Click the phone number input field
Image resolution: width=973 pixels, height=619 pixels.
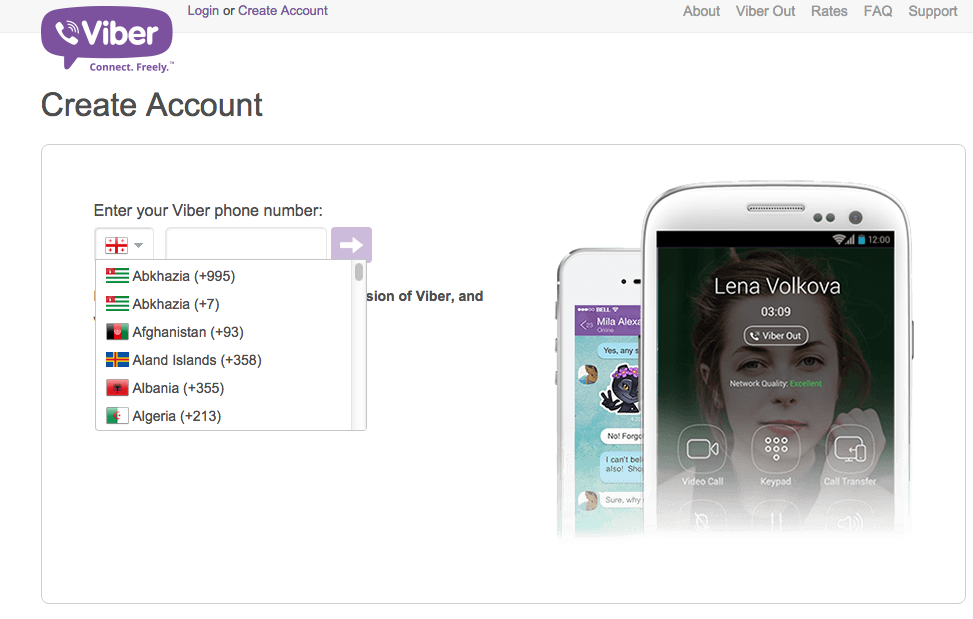point(246,244)
